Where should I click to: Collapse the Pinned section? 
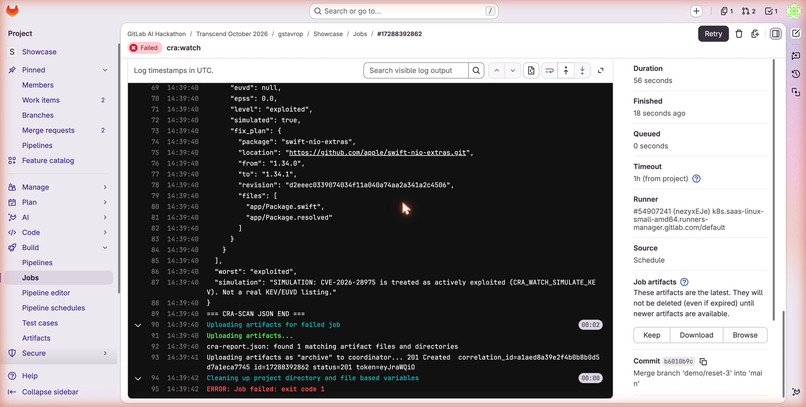click(x=105, y=70)
